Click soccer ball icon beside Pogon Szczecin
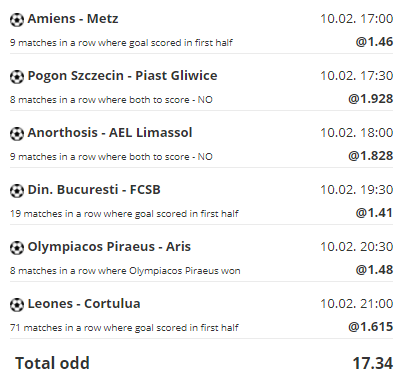Screen dimensions: 408x387 (17, 77)
